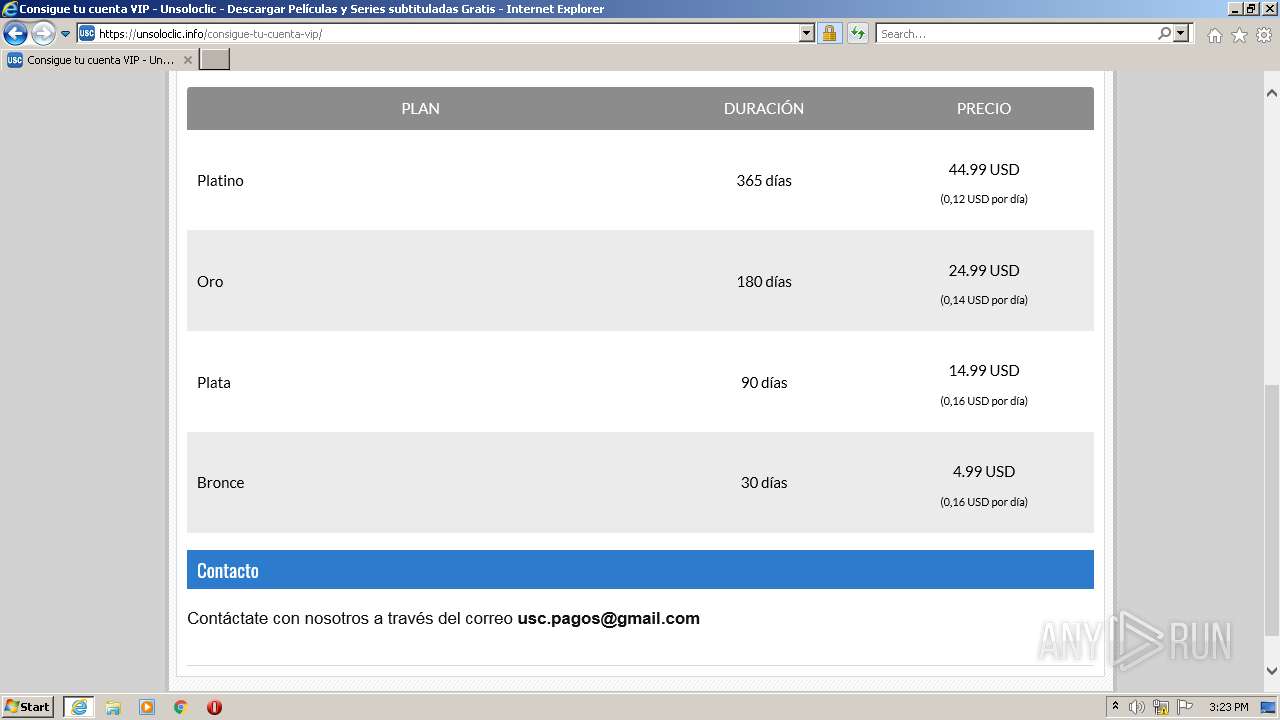Click the 90 días duration cell
1280x720 pixels.
(x=764, y=383)
